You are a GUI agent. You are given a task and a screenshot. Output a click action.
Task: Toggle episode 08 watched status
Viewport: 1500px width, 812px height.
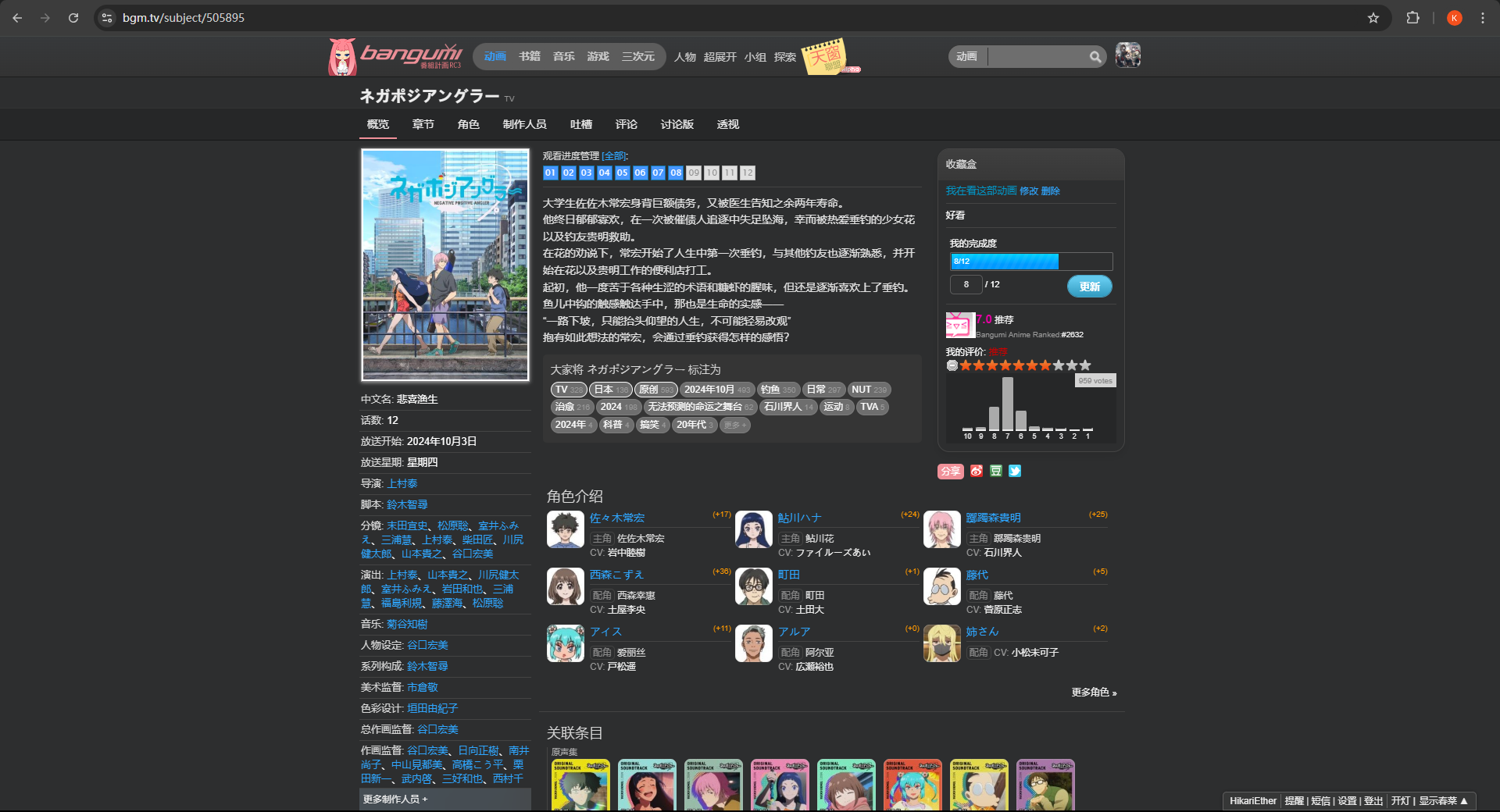[x=676, y=173]
